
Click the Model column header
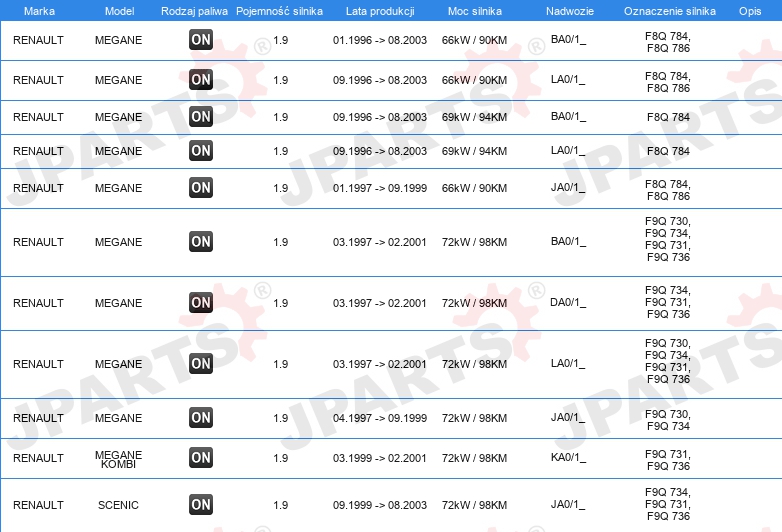coord(119,11)
